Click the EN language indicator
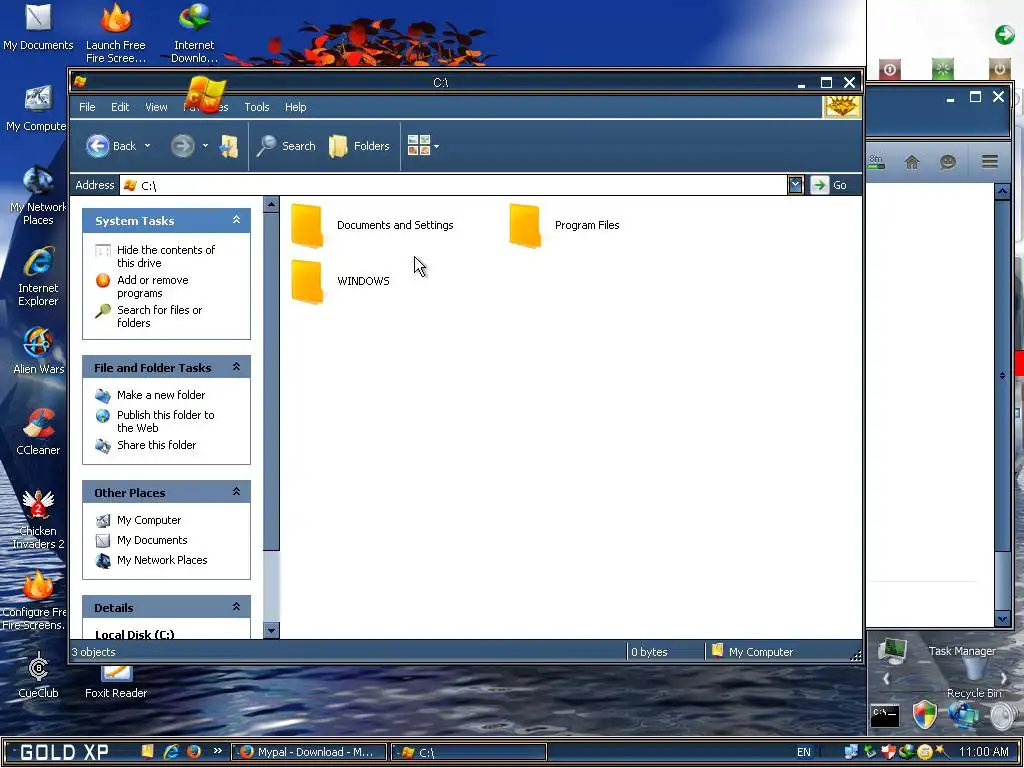This screenshot has height=768, width=1024. [x=804, y=752]
